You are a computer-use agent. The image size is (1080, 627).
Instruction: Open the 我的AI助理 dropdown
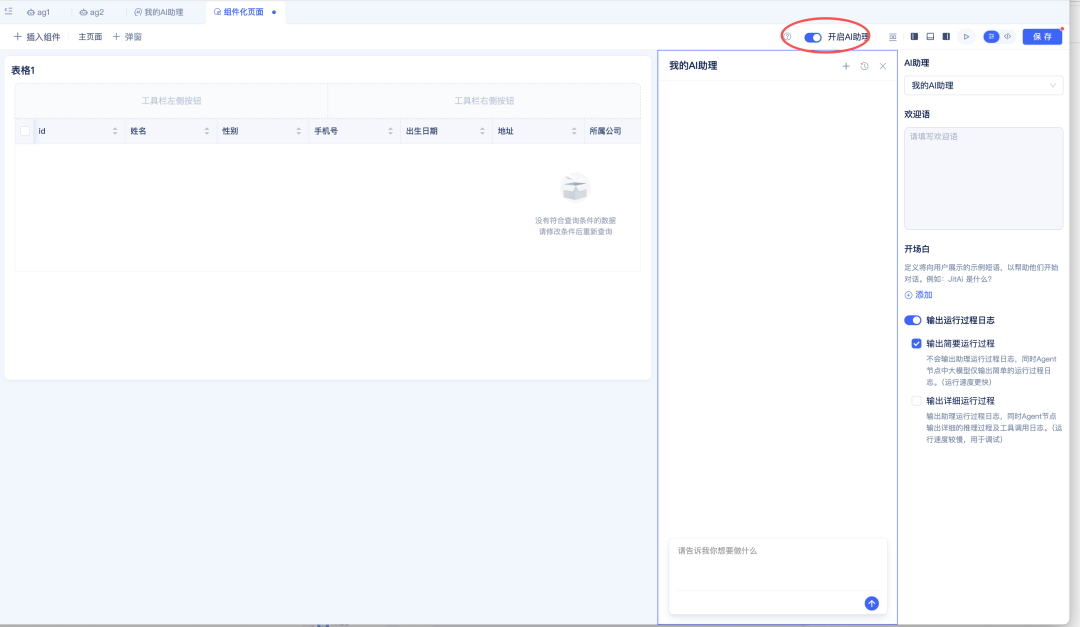(x=983, y=86)
